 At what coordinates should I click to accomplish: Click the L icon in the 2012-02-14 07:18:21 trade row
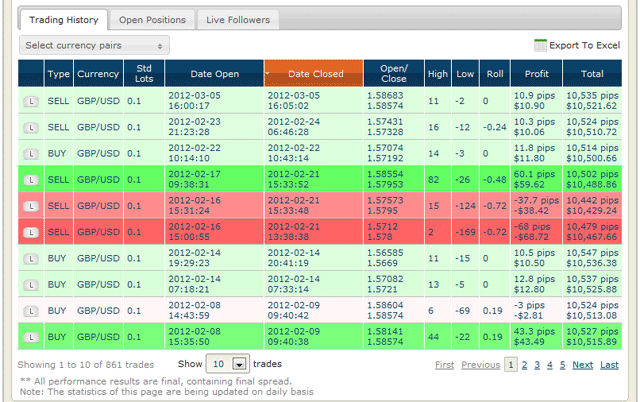click(31, 285)
